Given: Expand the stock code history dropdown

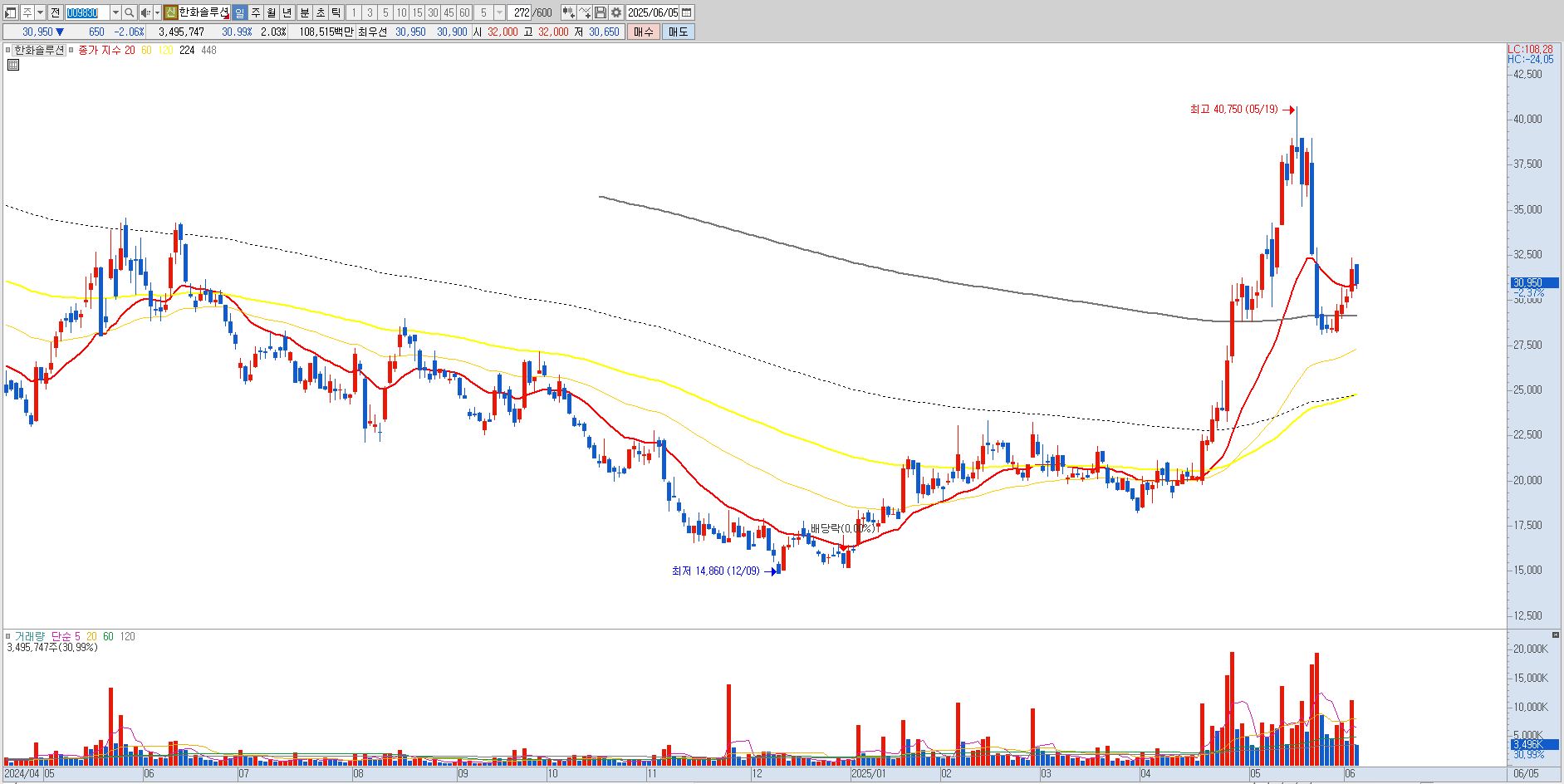Looking at the screenshot, I should [115, 12].
